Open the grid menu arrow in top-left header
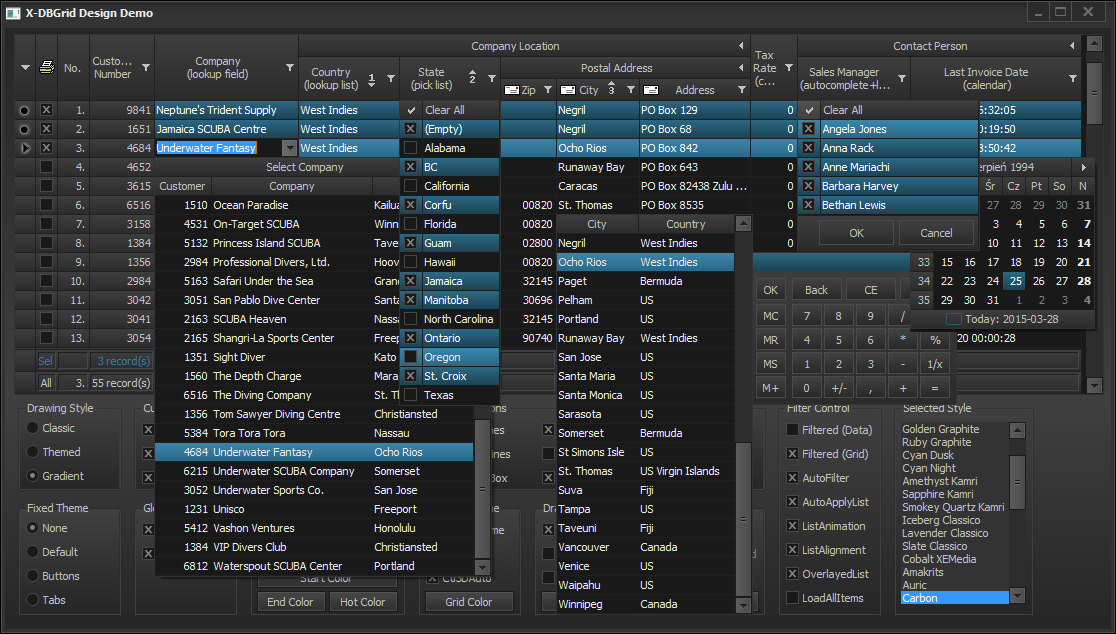Image resolution: width=1116 pixels, height=634 pixels. [x=25, y=68]
